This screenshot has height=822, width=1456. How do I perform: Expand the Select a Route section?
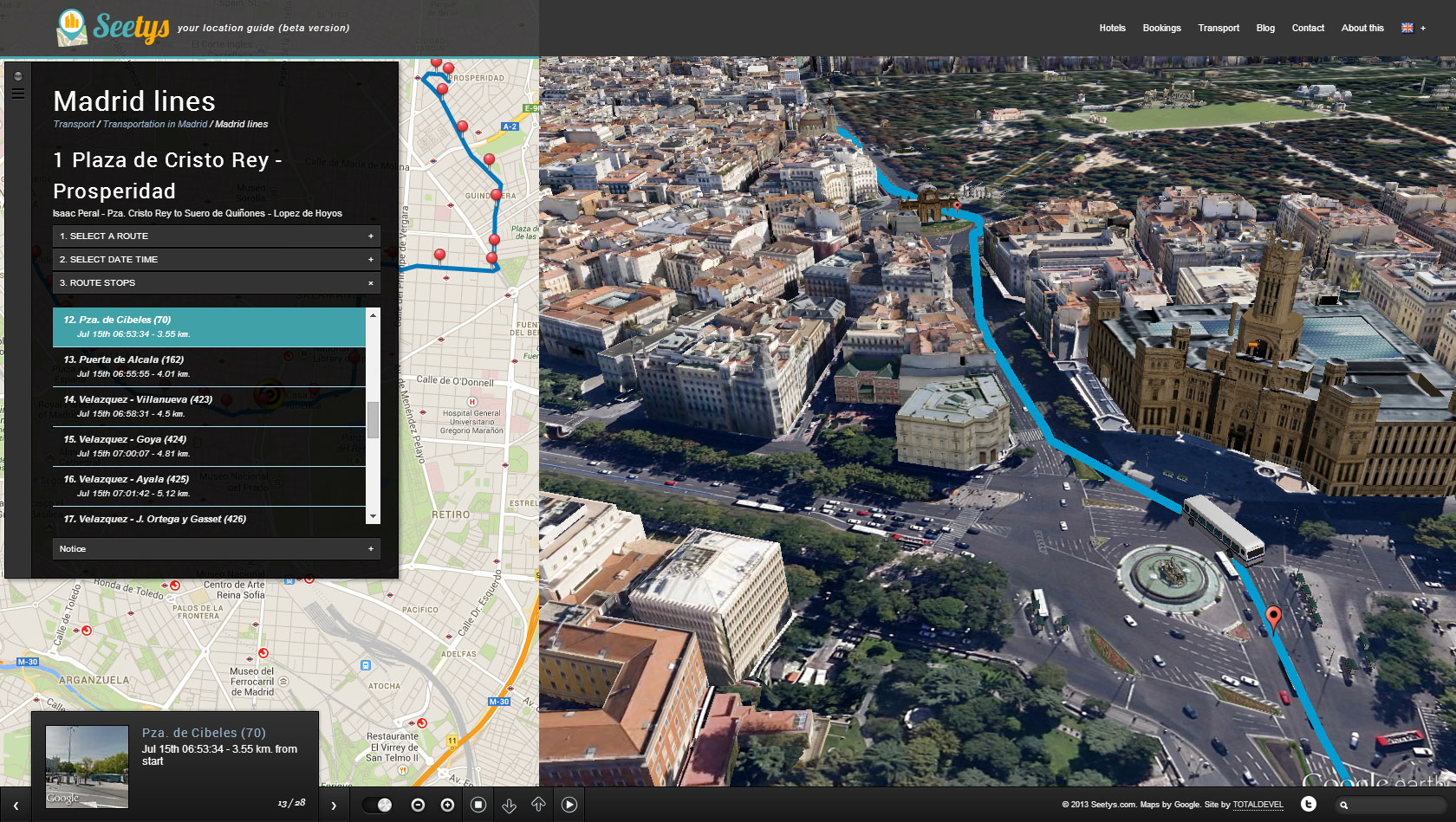[217, 236]
